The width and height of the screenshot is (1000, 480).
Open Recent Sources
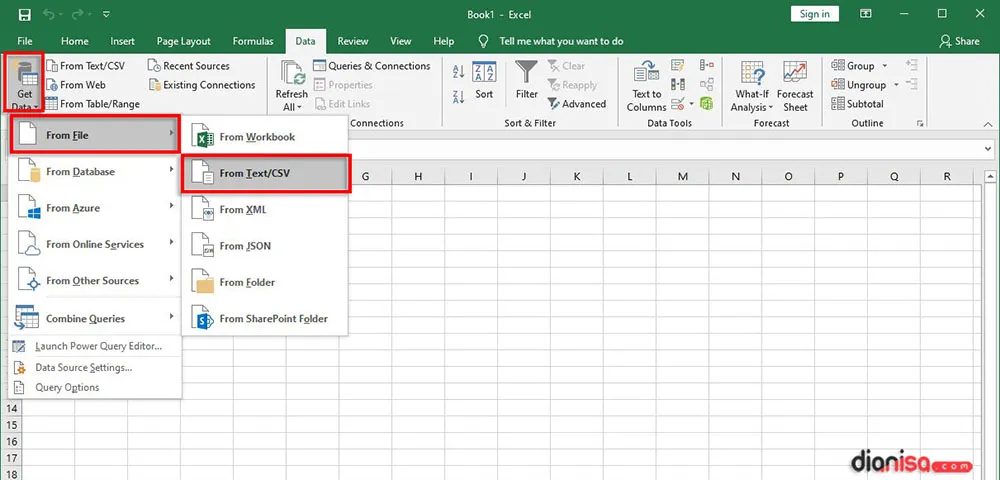click(x=189, y=66)
